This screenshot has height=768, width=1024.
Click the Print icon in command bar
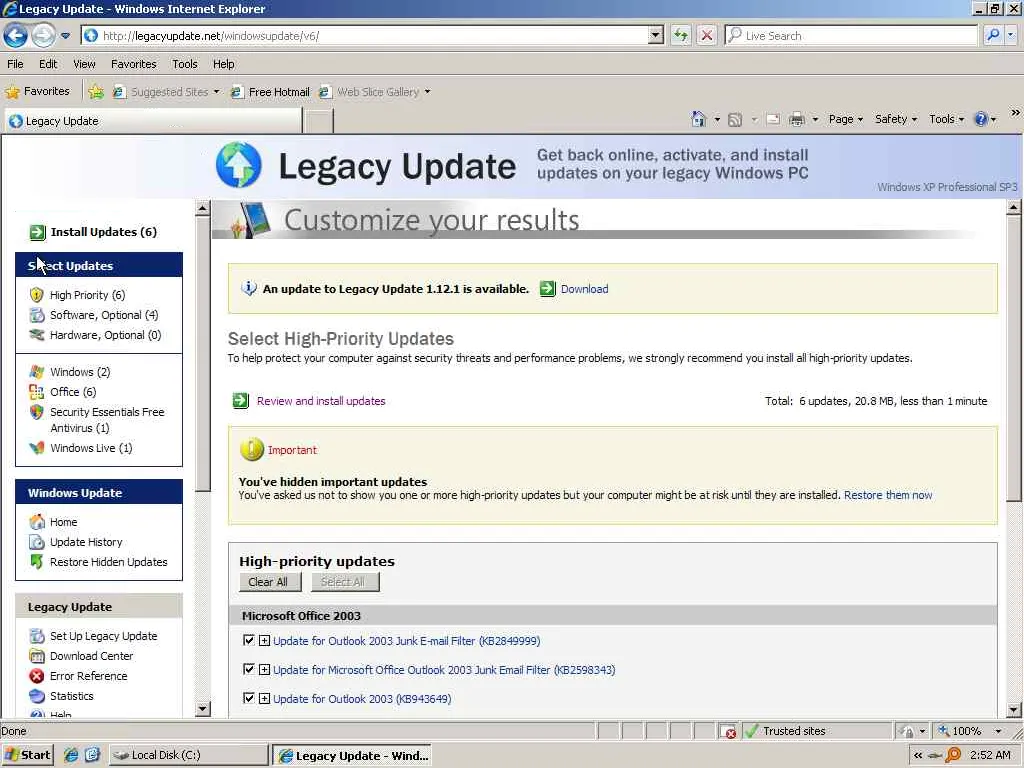coord(797,120)
